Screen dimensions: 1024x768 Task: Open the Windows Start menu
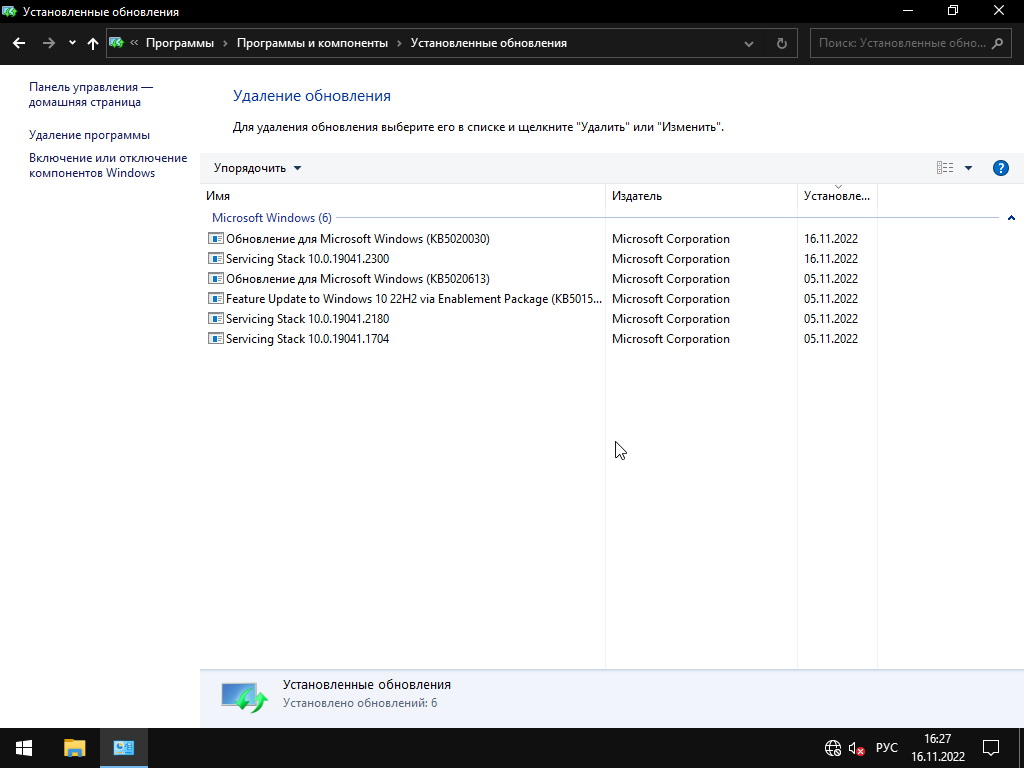pos(24,748)
